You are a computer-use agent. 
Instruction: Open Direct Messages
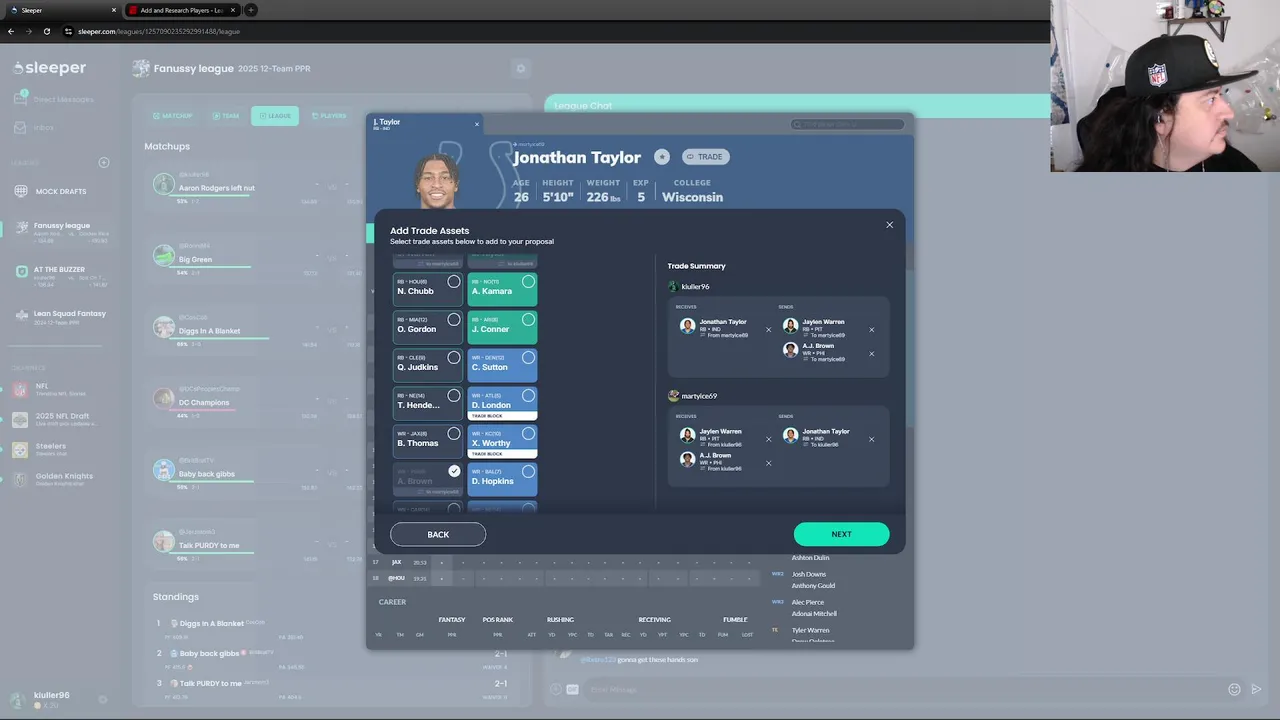[54, 99]
